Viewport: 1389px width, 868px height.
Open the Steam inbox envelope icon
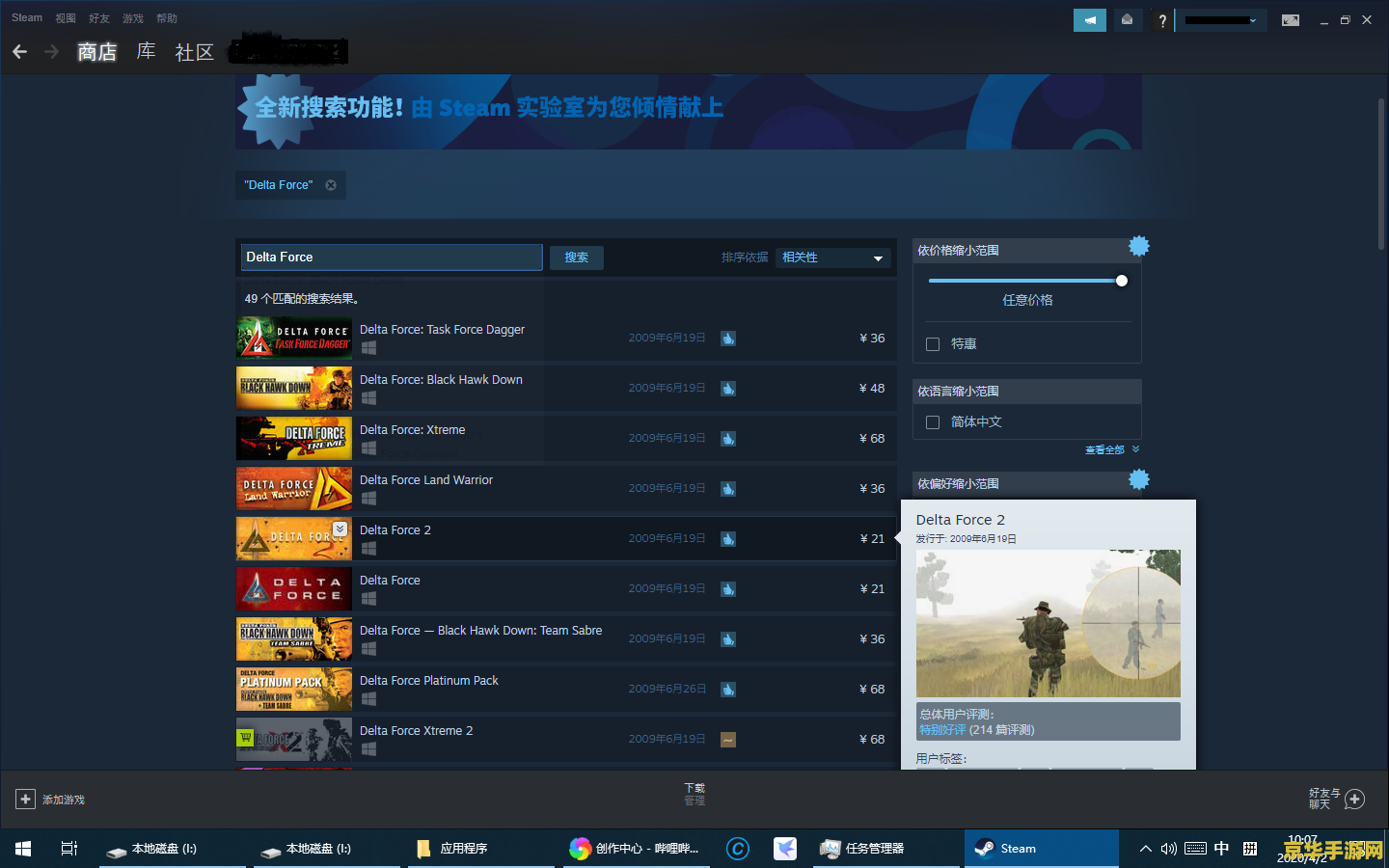[1127, 20]
